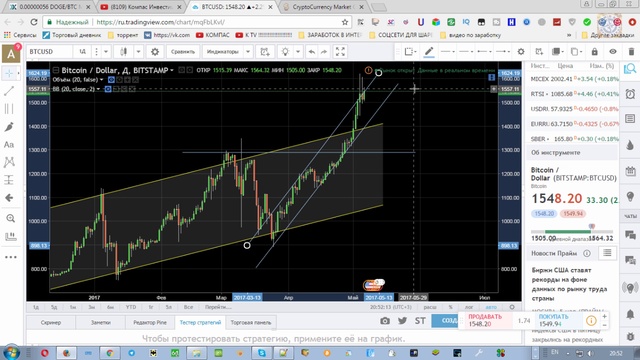The image size is (640, 360).
Task: Open the chart style dropdown arrow
Action: (x=138, y=52)
